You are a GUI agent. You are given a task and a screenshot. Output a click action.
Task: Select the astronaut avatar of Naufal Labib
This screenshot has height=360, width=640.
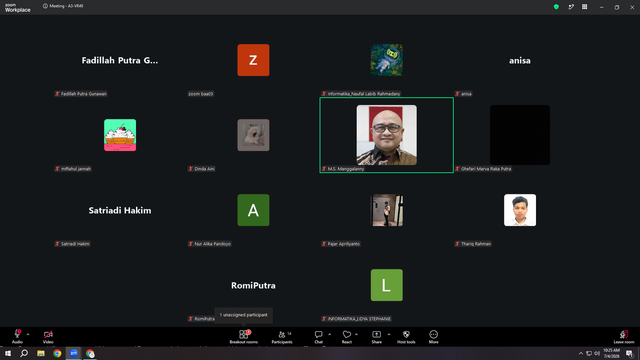click(x=387, y=60)
